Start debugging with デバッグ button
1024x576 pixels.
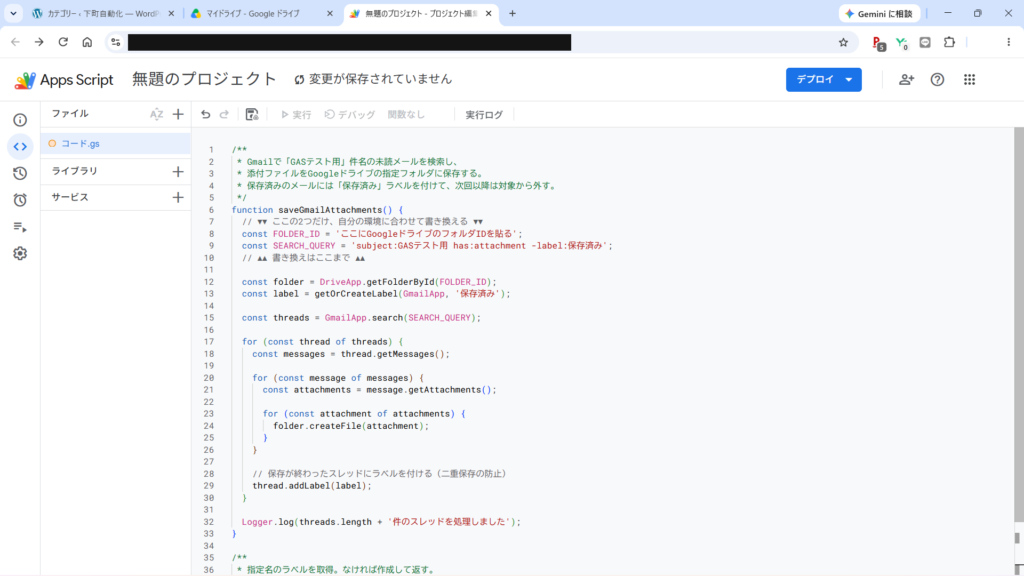350,114
